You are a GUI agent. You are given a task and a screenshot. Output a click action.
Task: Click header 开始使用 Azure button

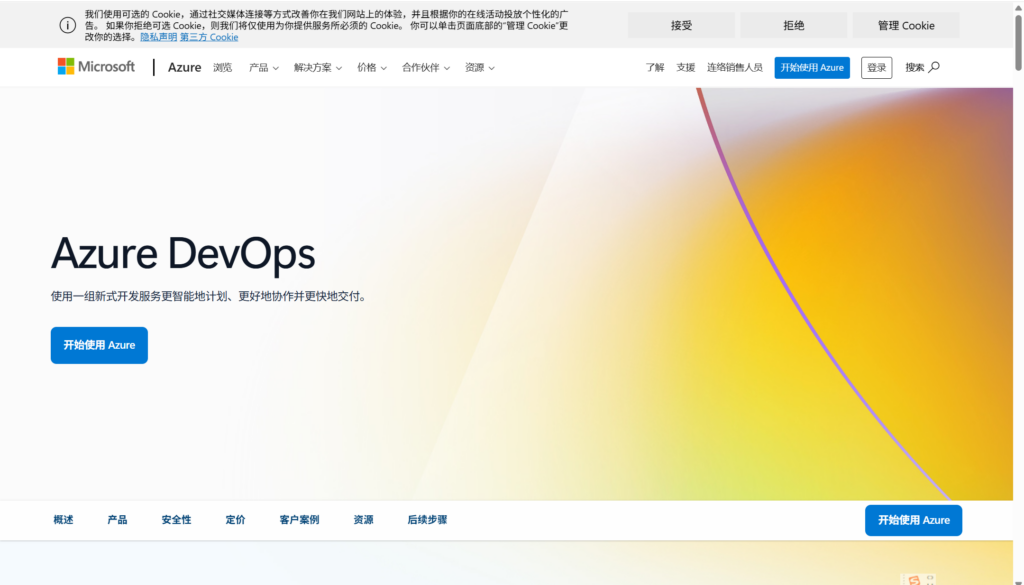click(812, 68)
